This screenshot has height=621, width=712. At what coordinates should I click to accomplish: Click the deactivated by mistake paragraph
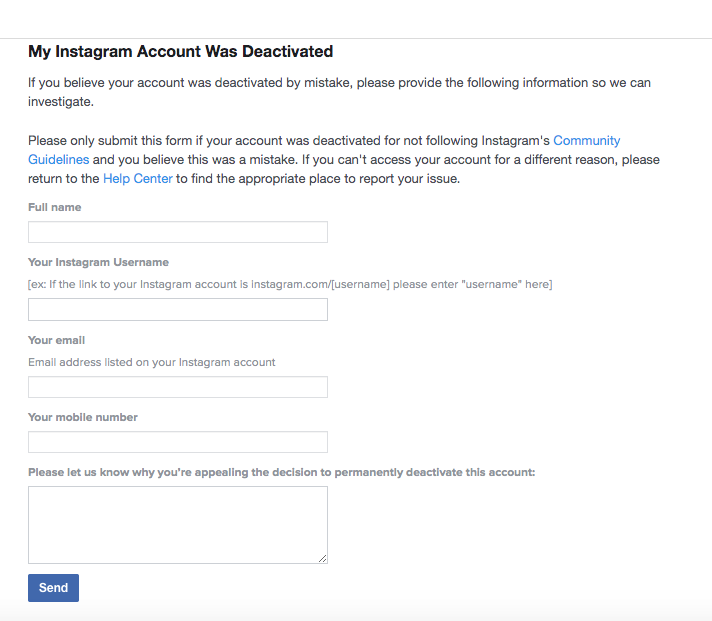339,92
